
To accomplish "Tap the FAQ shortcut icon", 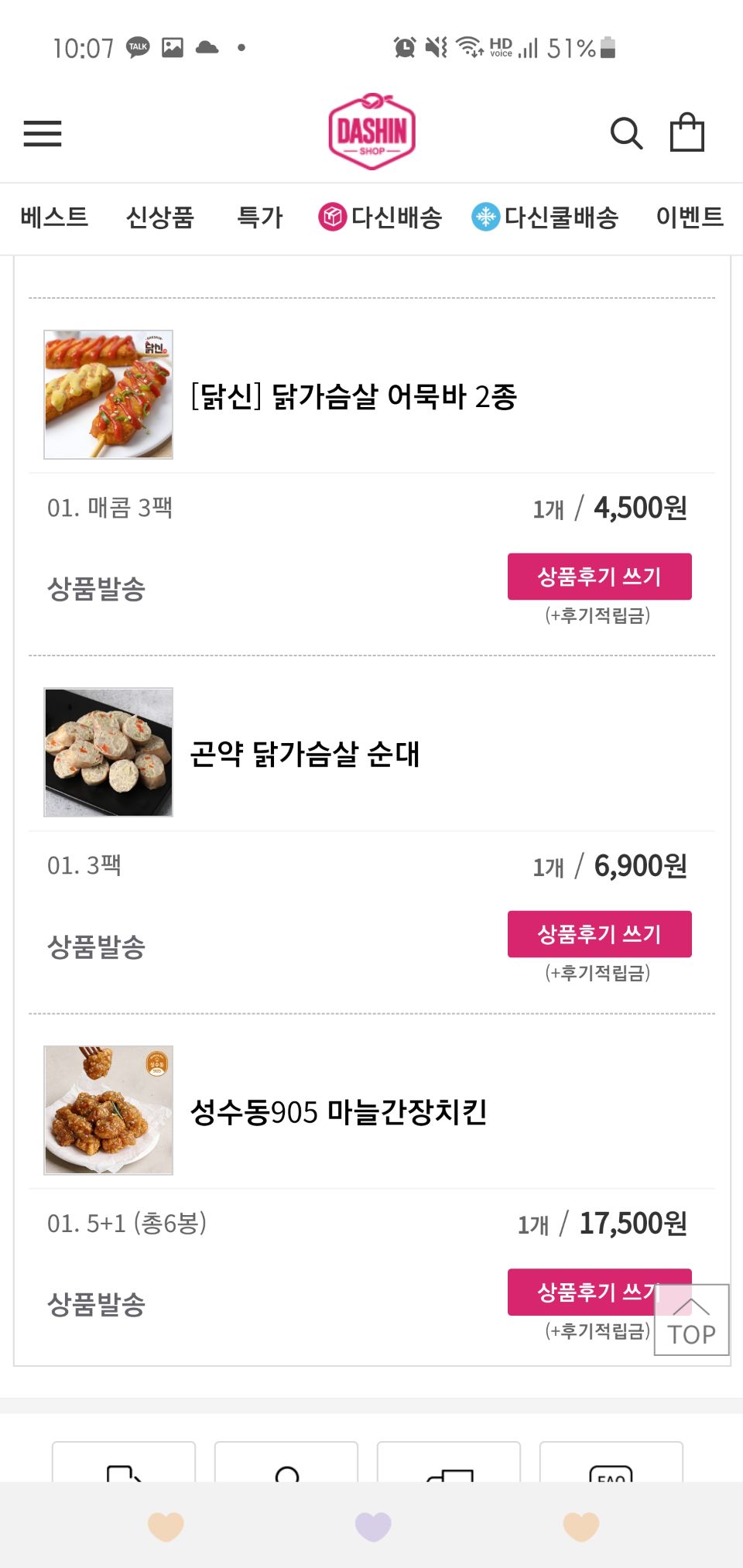I will (x=611, y=1469).
